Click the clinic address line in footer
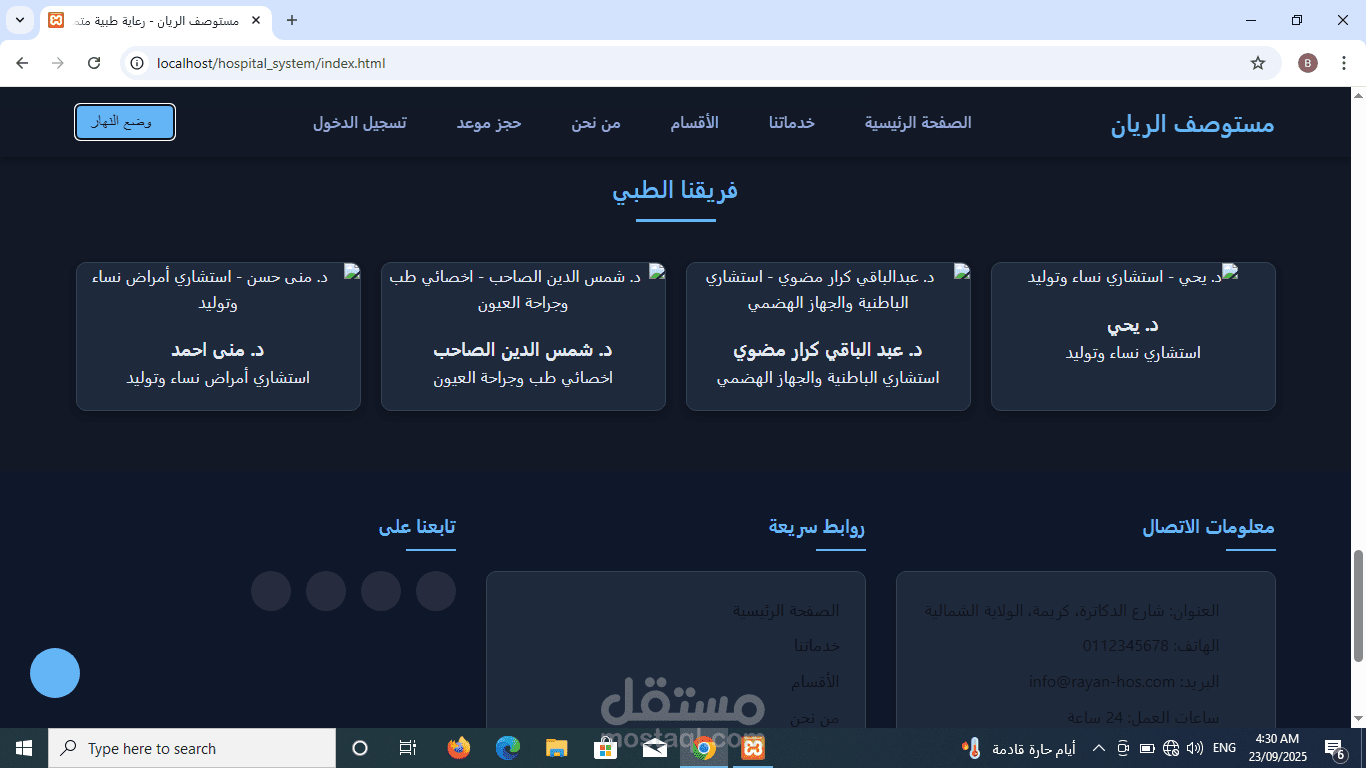Image resolution: width=1366 pixels, height=768 pixels. tap(1072, 610)
